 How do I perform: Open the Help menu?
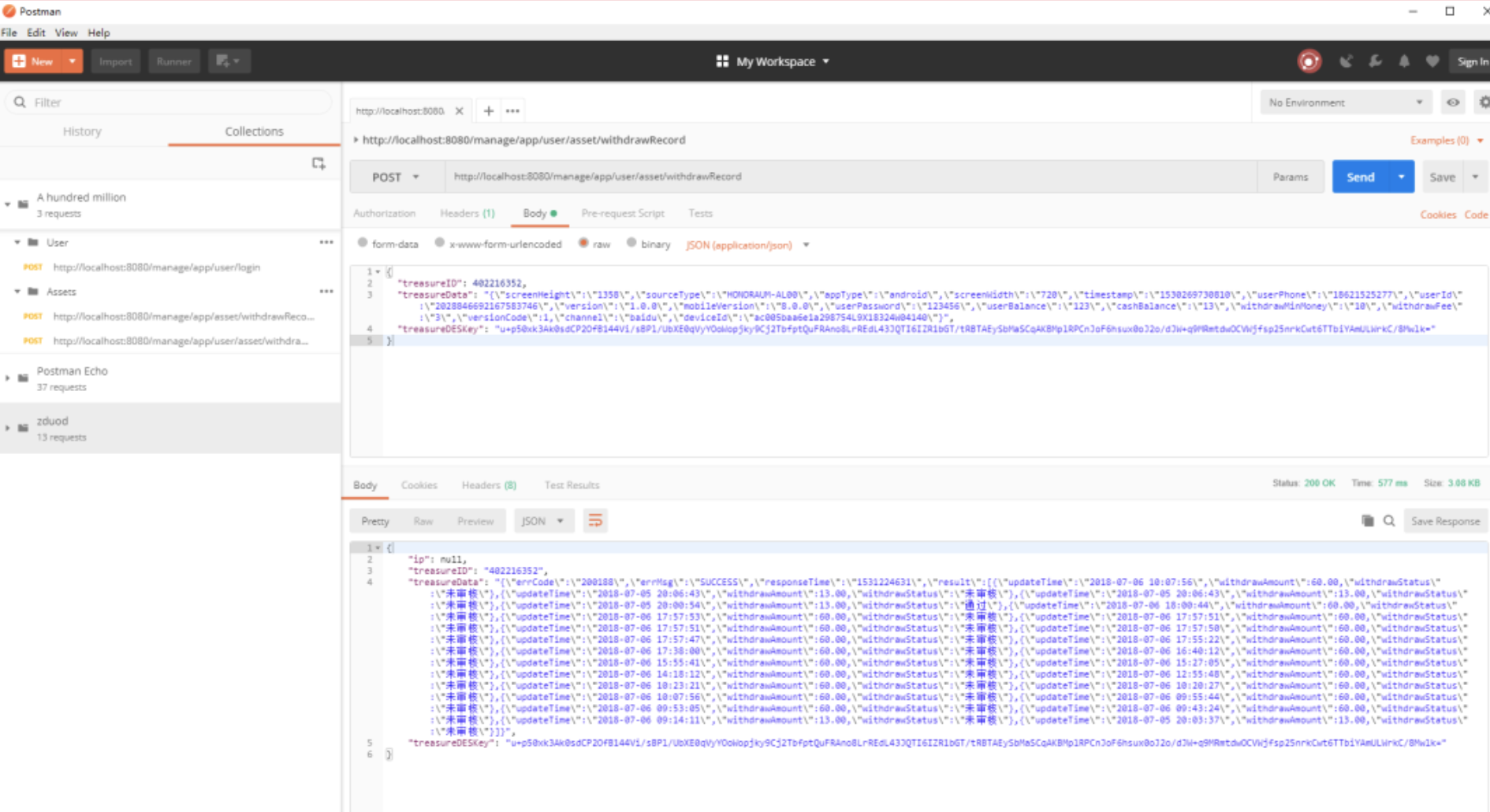coord(99,33)
